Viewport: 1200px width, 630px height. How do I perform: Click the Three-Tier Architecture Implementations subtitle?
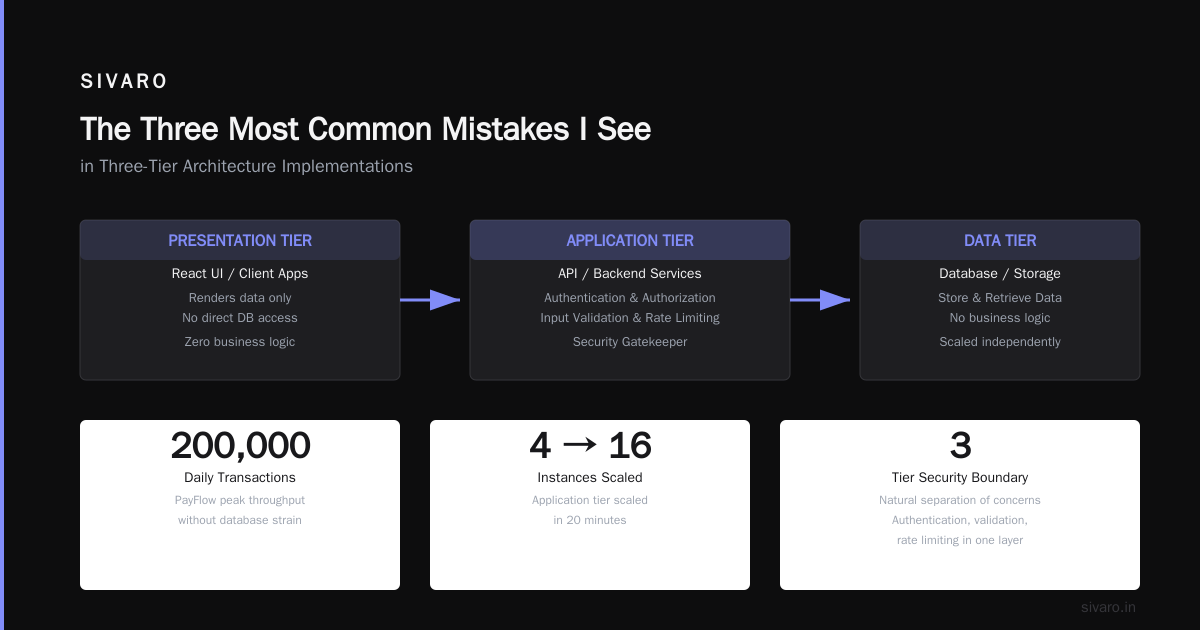(246, 166)
